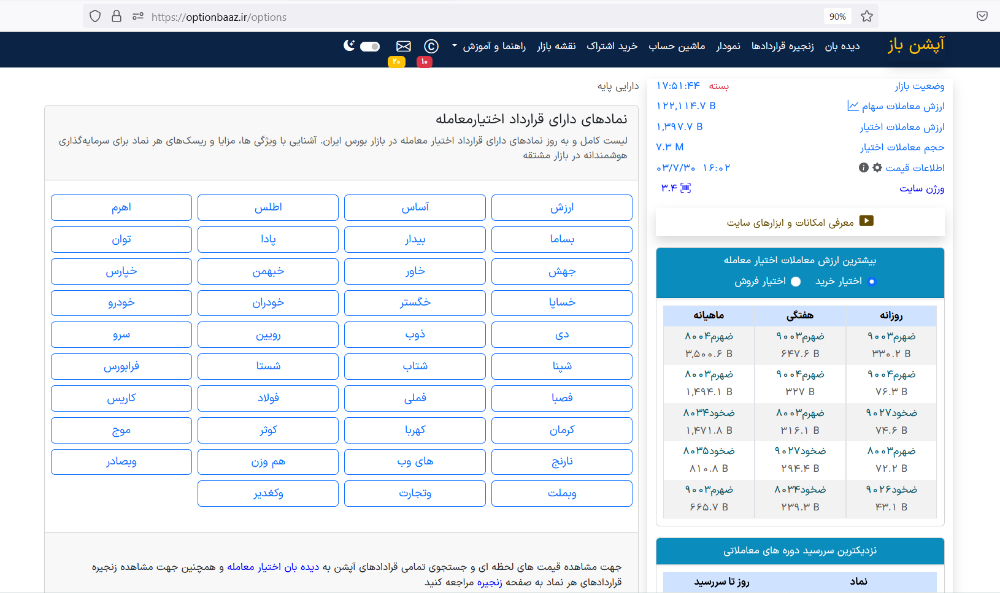Click the های وب symbol button
Screen dimensions: 1000x593
[415, 462]
